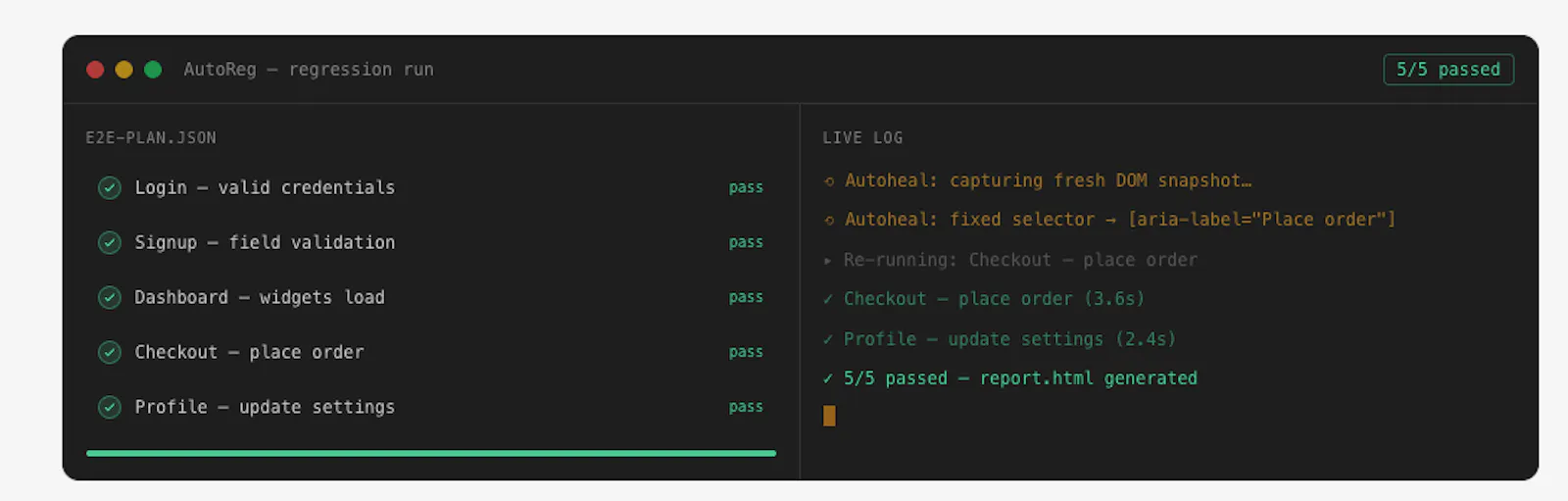1568x501 pixels.
Task: Click the check icon beside Signup – field validation
Action: point(110,242)
